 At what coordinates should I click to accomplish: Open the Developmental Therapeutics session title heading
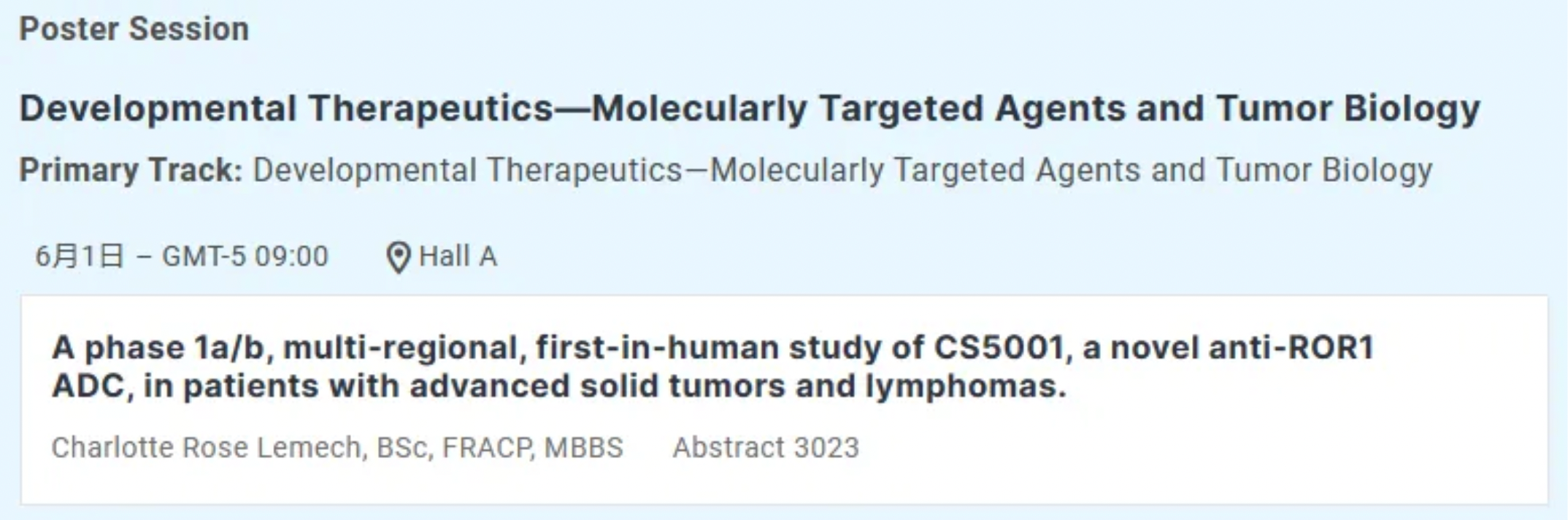coord(749,109)
